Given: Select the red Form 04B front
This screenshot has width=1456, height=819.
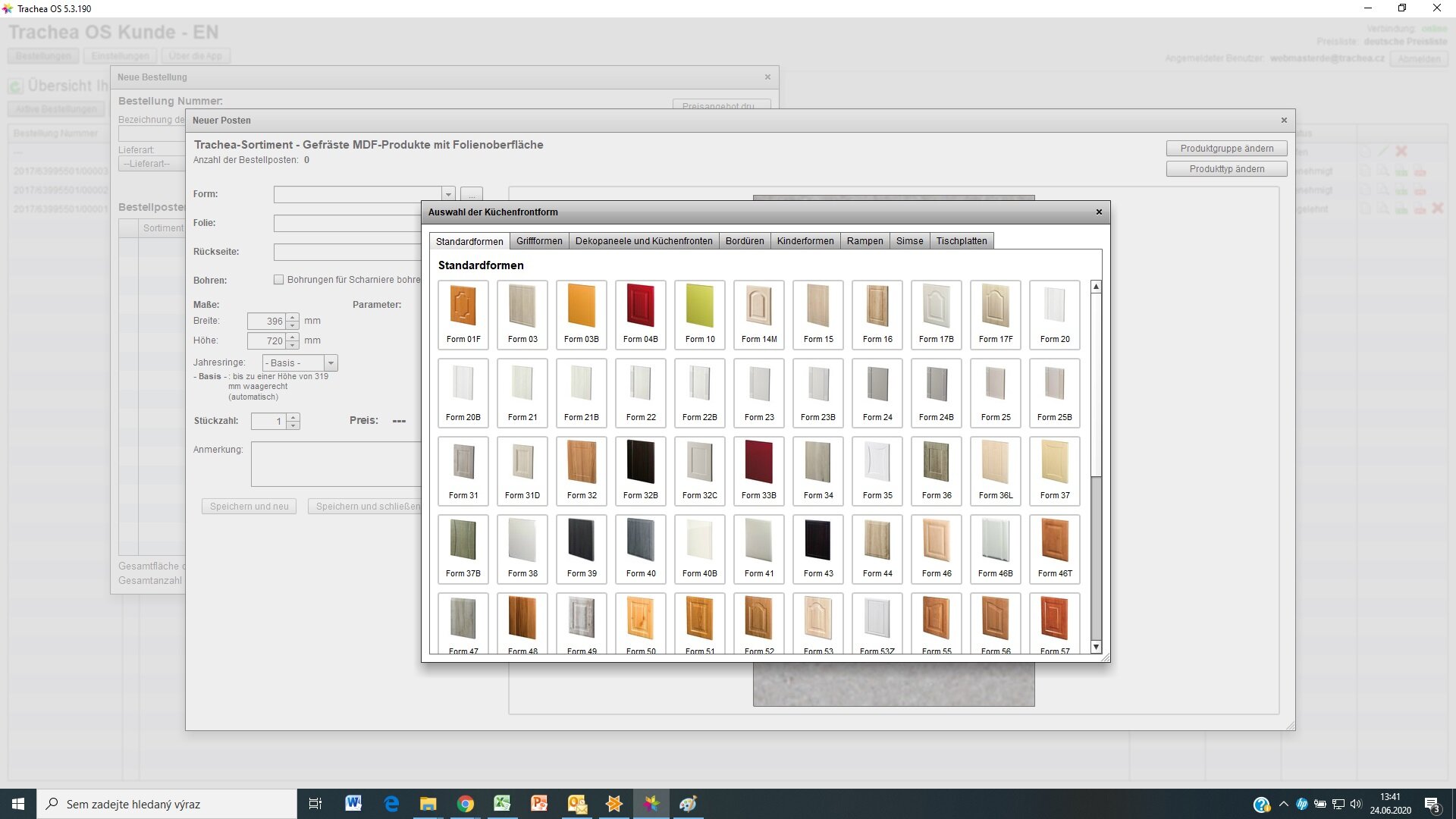Looking at the screenshot, I should click(x=641, y=315).
